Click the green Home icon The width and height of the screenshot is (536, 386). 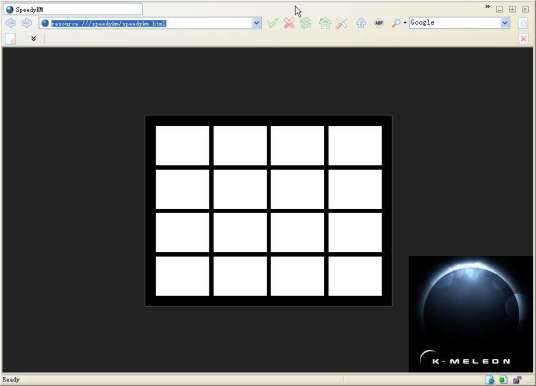tap(325, 23)
